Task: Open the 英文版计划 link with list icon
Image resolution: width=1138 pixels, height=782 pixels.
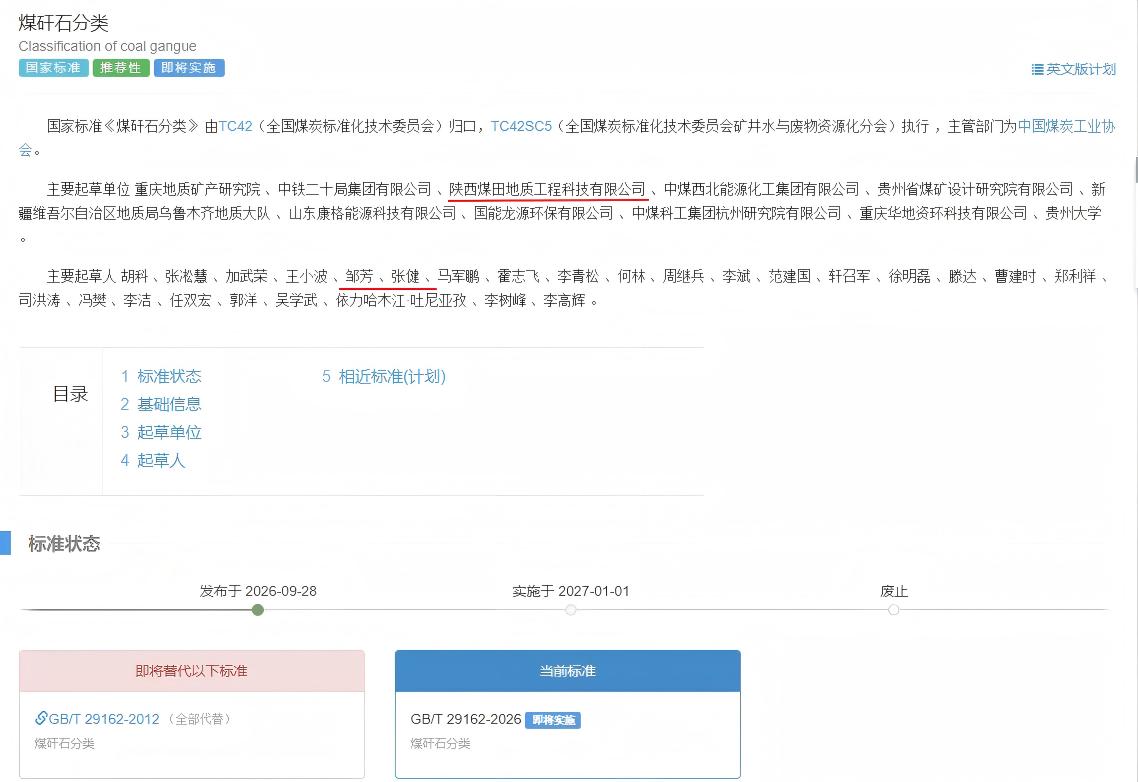Action: (1073, 69)
